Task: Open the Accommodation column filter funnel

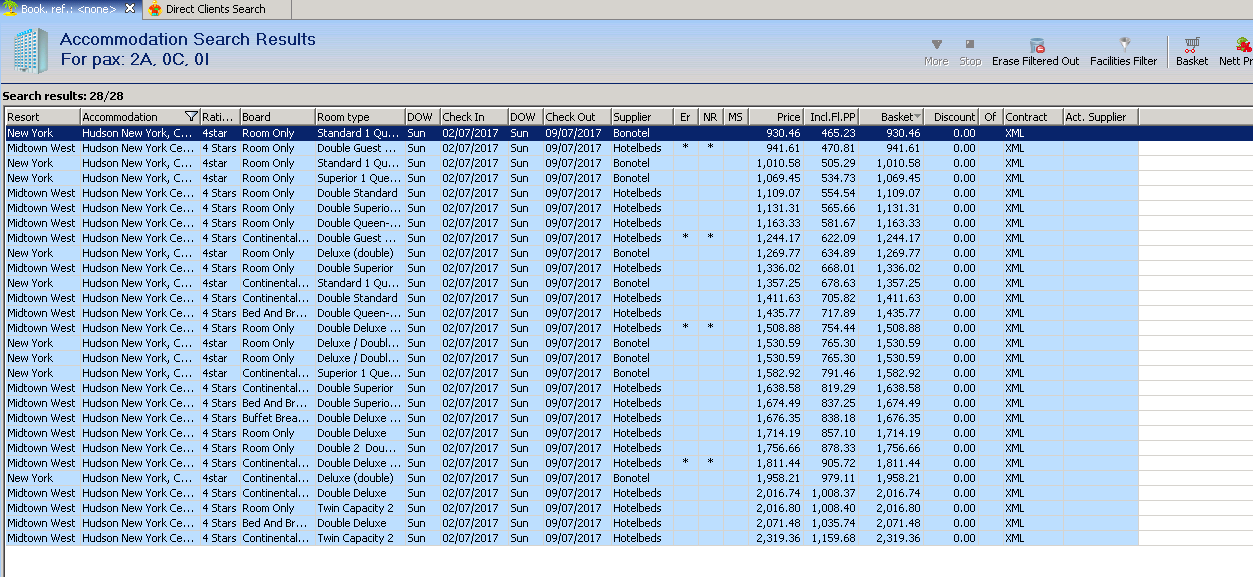Action: tap(191, 117)
